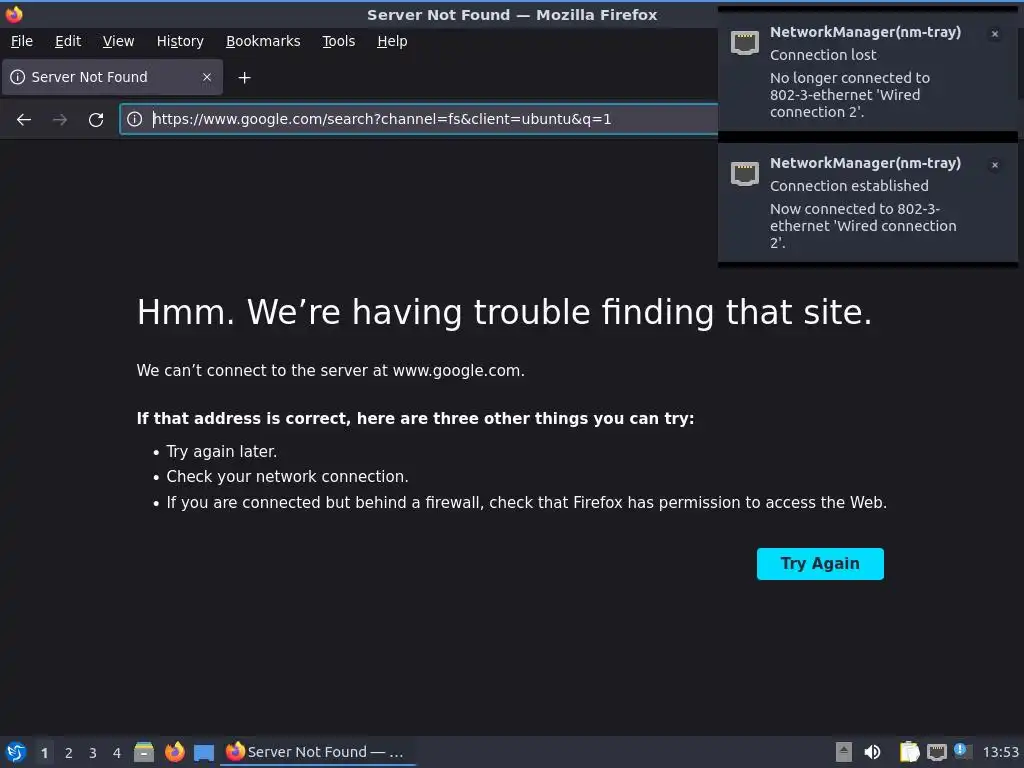The width and height of the screenshot is (1024, 768).
Task: Open the application start menu in taskbar
Action: point(16,752)
